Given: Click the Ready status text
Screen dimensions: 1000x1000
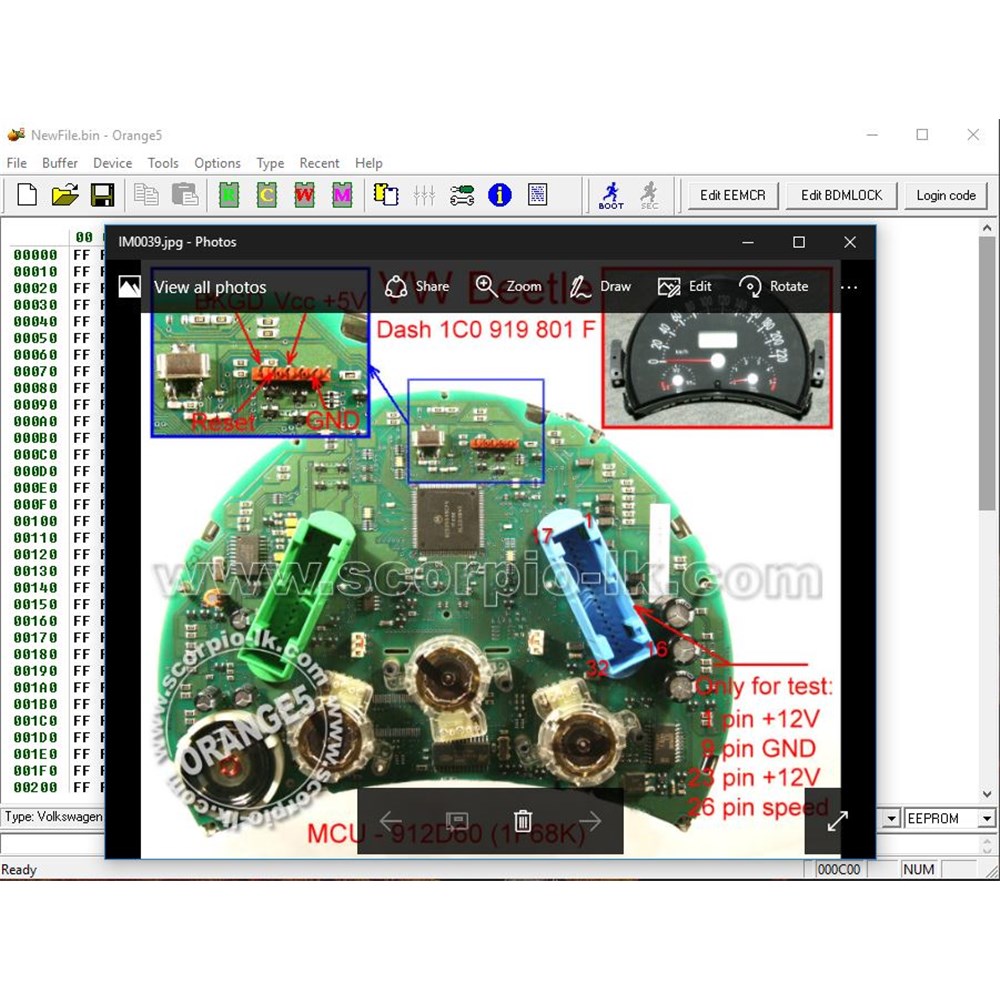Looking at the screenshot, I should [x=19, y=870].
